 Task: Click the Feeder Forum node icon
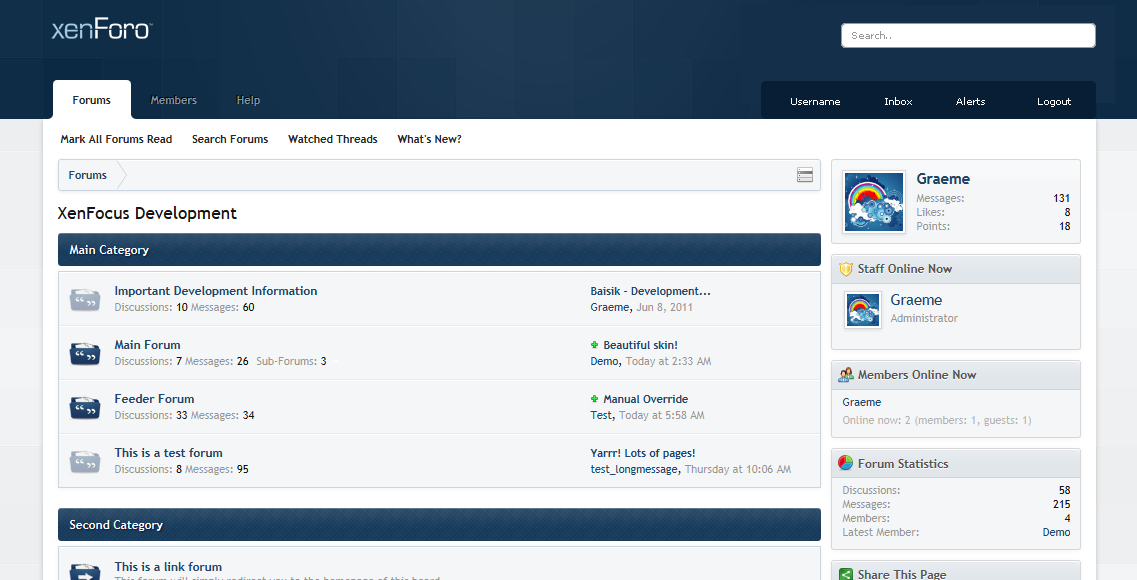tap(85, 407)
